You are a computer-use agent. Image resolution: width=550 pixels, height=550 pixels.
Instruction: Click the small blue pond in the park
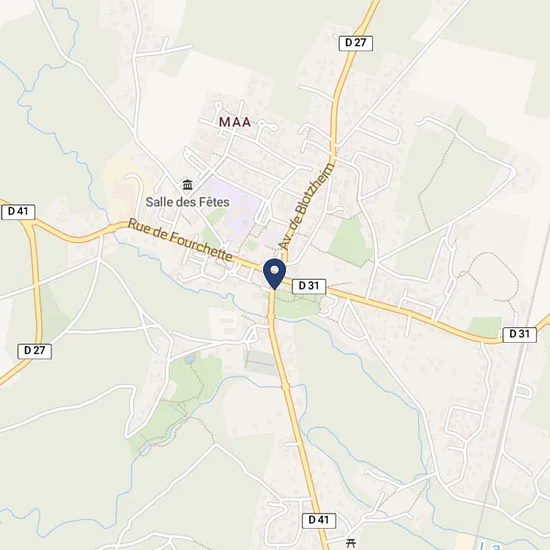click(190, 359)
